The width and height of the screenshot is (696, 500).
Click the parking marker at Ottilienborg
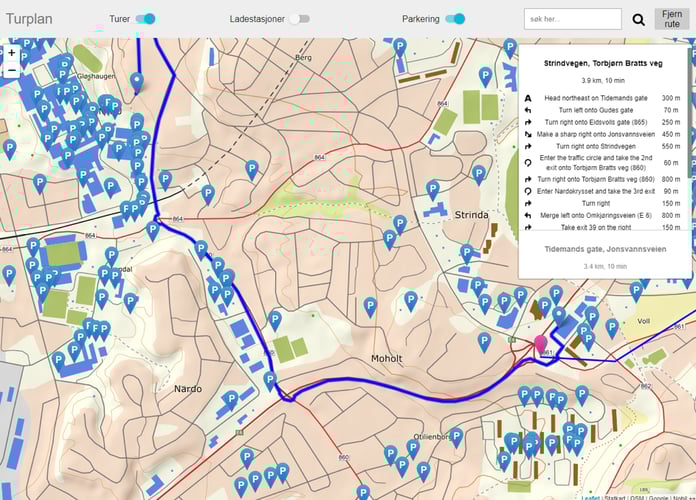coord(456,436)
